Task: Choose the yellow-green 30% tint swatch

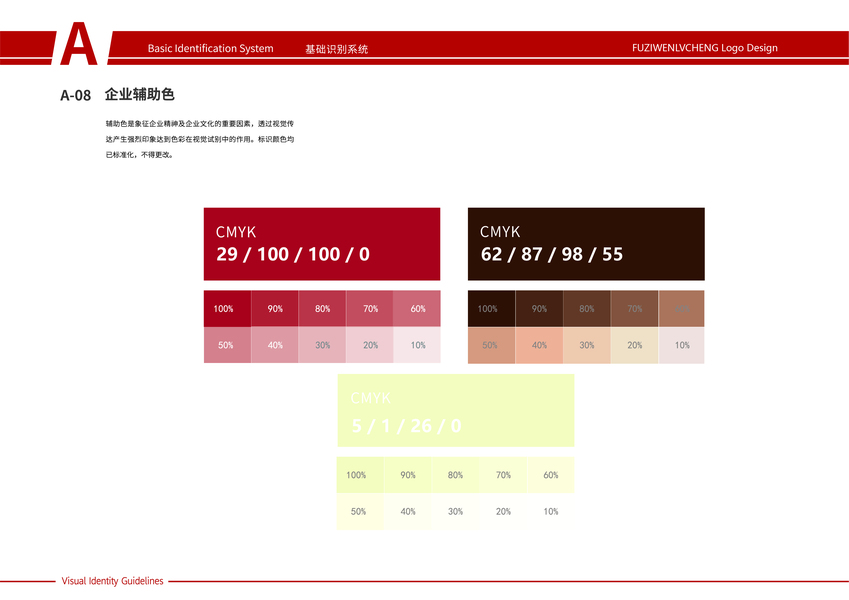Action: [x=455, y=511]
